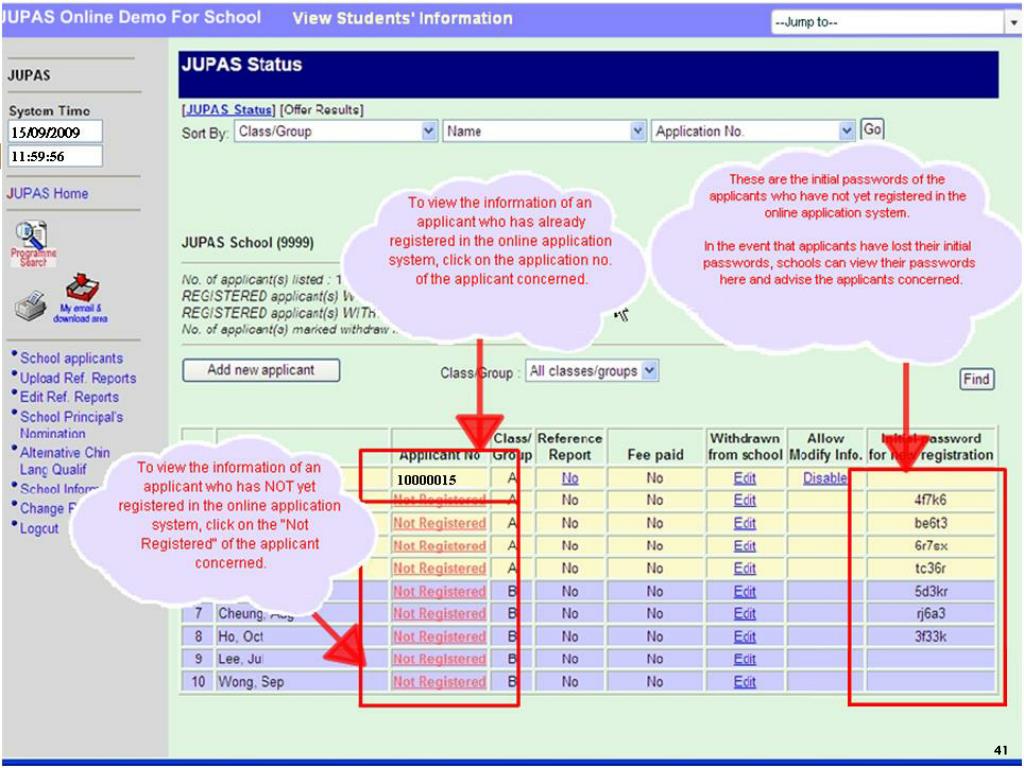This screenshot has width=1024, height=768.
Task: Open the Jump to dropdown
Action: (895, 23)
